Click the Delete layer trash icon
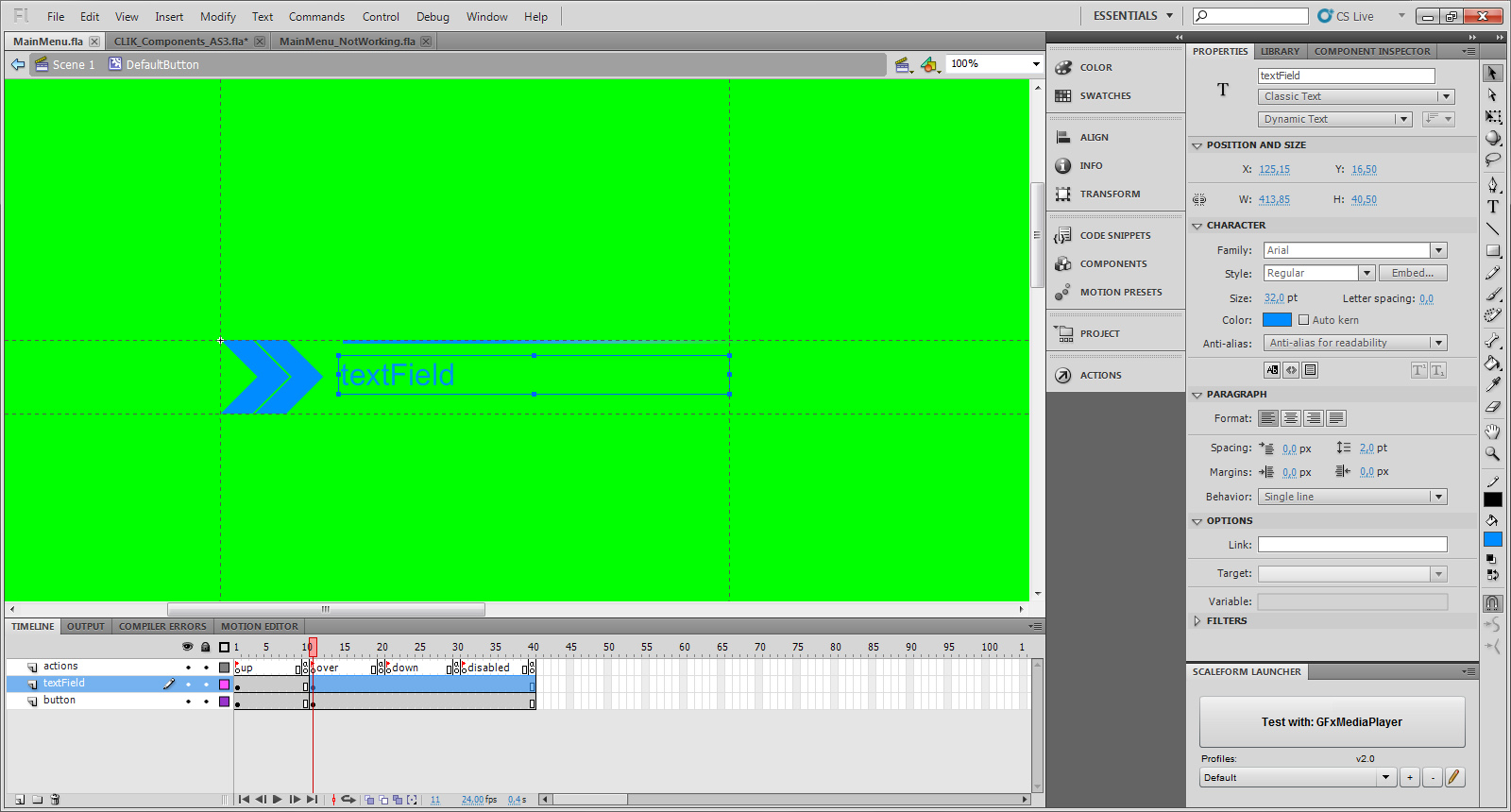 click(55, 800)
